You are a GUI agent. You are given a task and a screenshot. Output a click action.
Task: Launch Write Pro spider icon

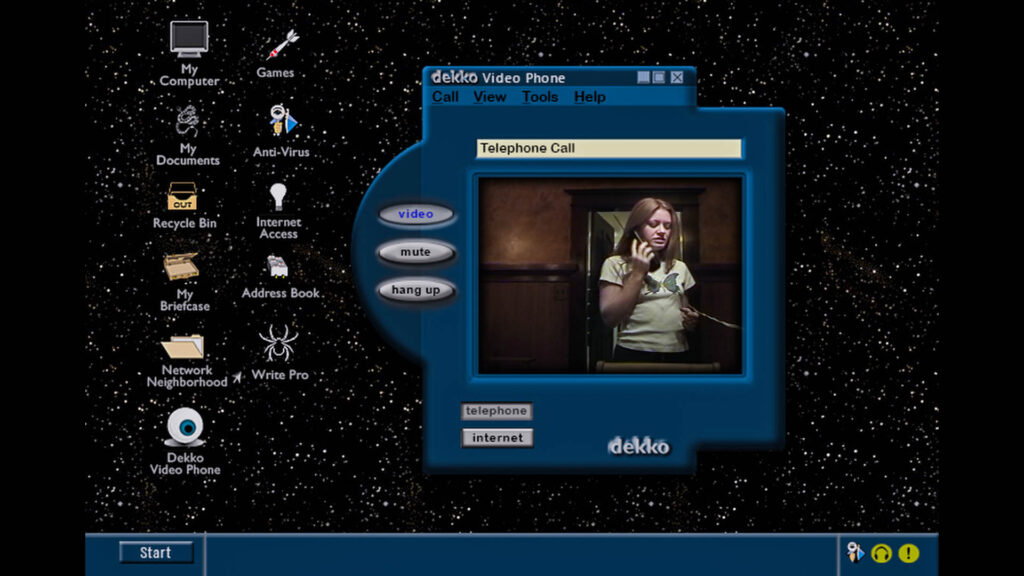point(278,343)
